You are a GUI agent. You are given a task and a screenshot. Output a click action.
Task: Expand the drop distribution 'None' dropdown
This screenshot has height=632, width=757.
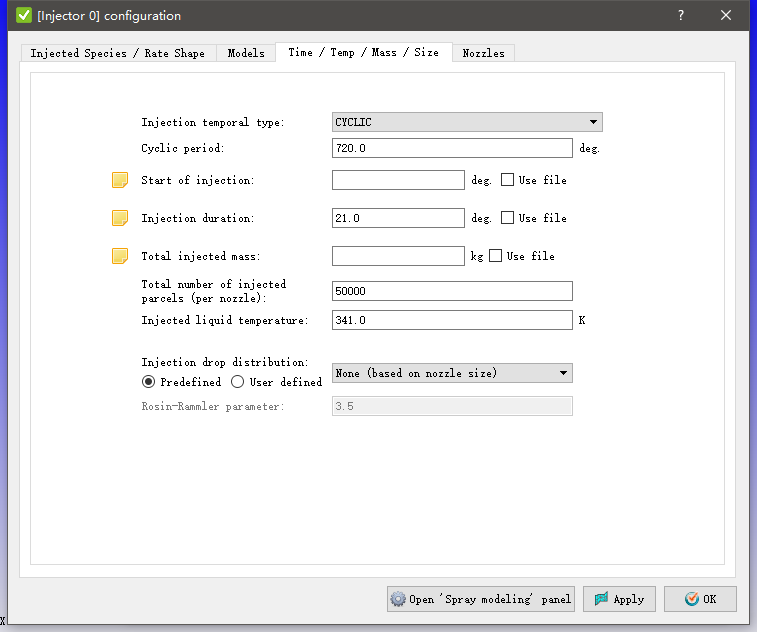coord(452,373)
